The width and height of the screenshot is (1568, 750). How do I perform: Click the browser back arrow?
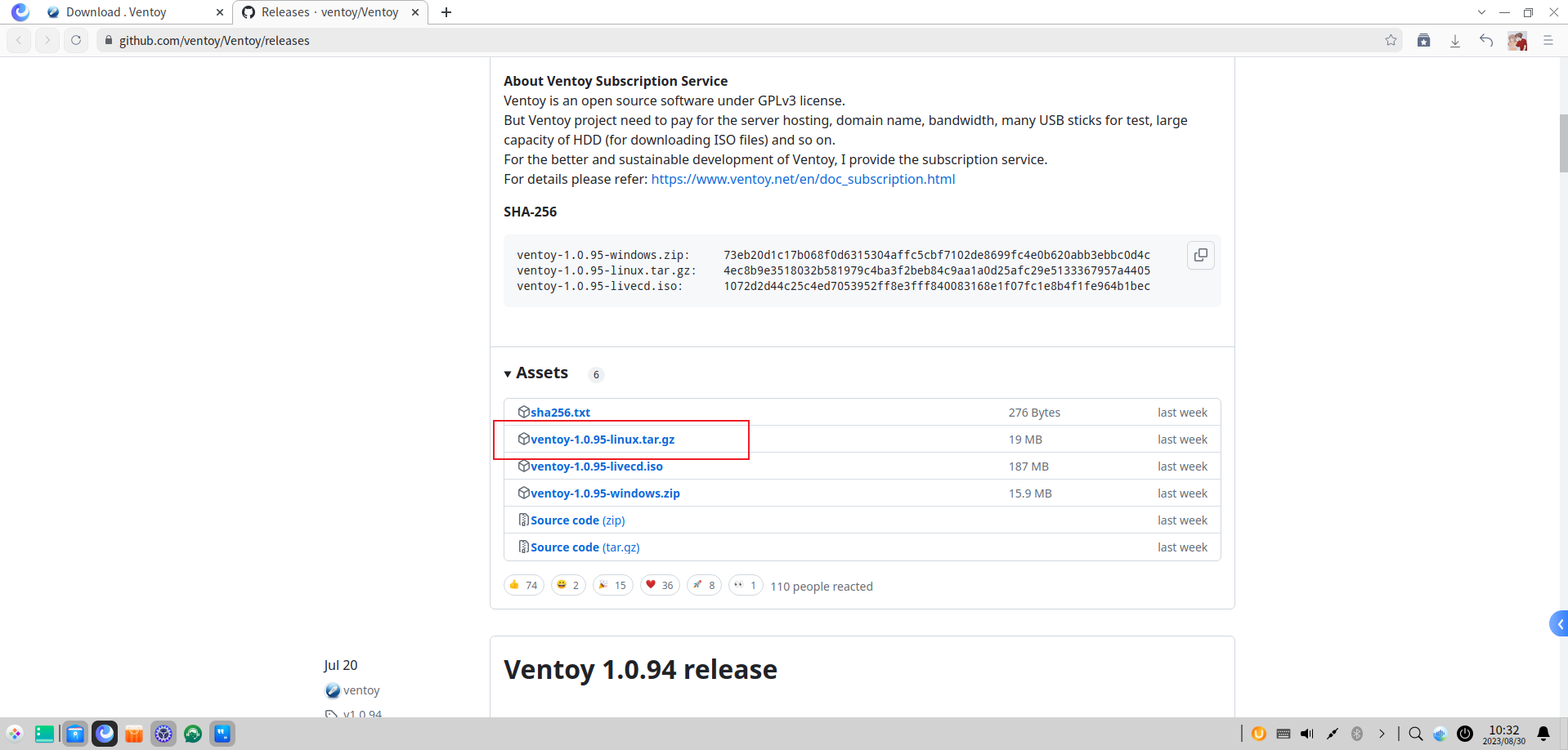click(19, 40)
